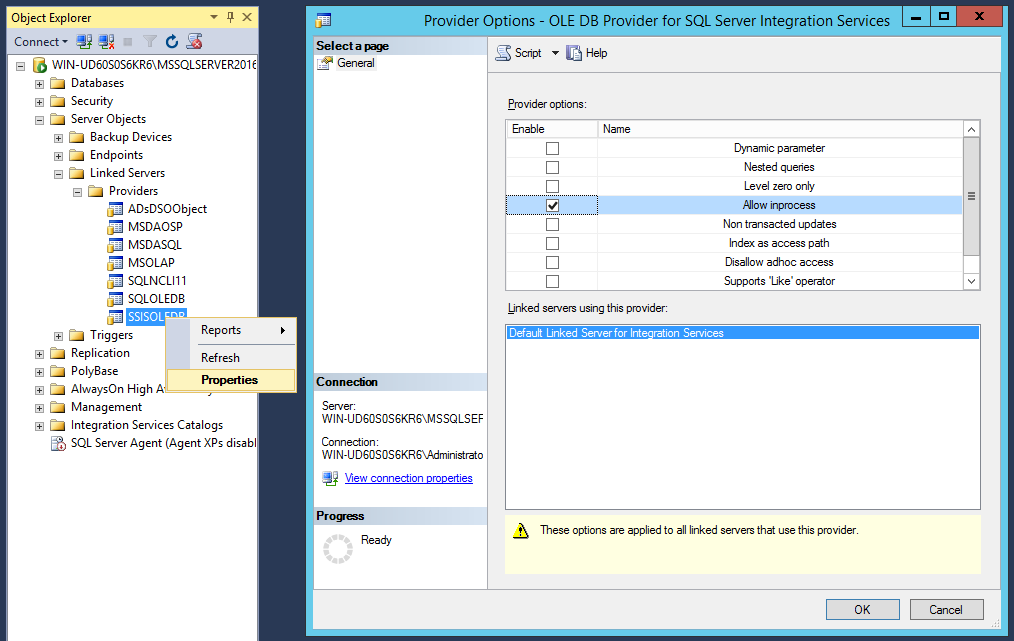
Task: Select the MSDASQL provider icon
Action: coord(115,245)
